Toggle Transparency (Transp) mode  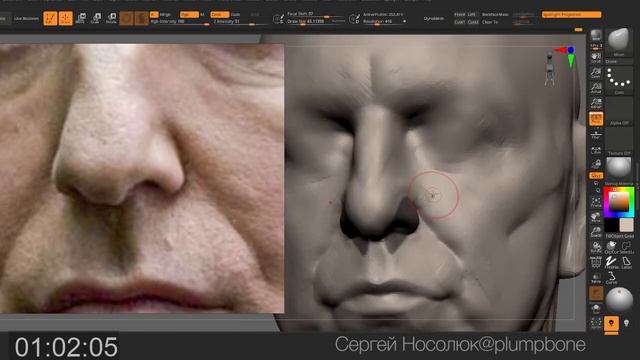click(x=596, y=278)
